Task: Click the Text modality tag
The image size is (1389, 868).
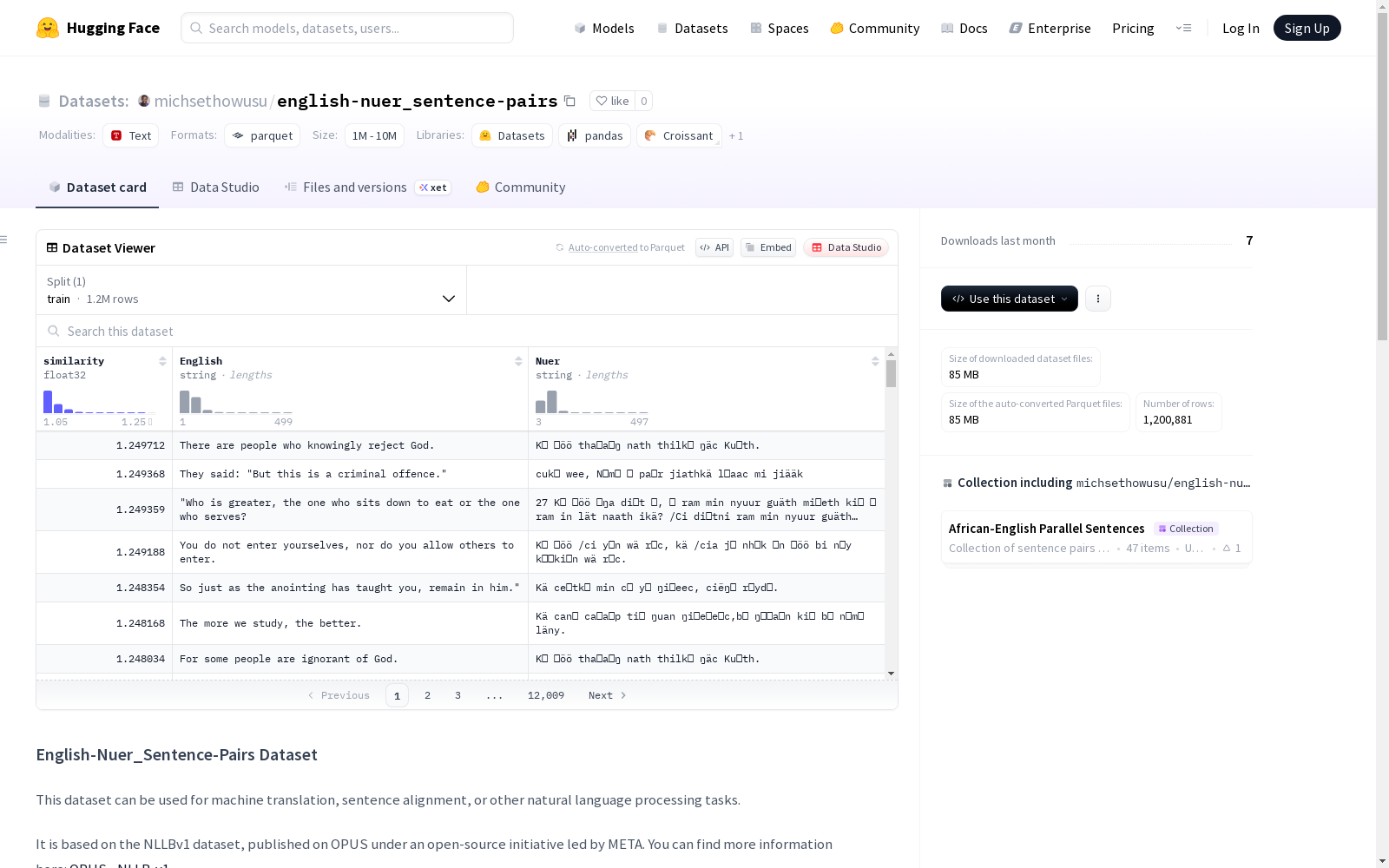Action: pyautogui.click(x=131, y=135)
